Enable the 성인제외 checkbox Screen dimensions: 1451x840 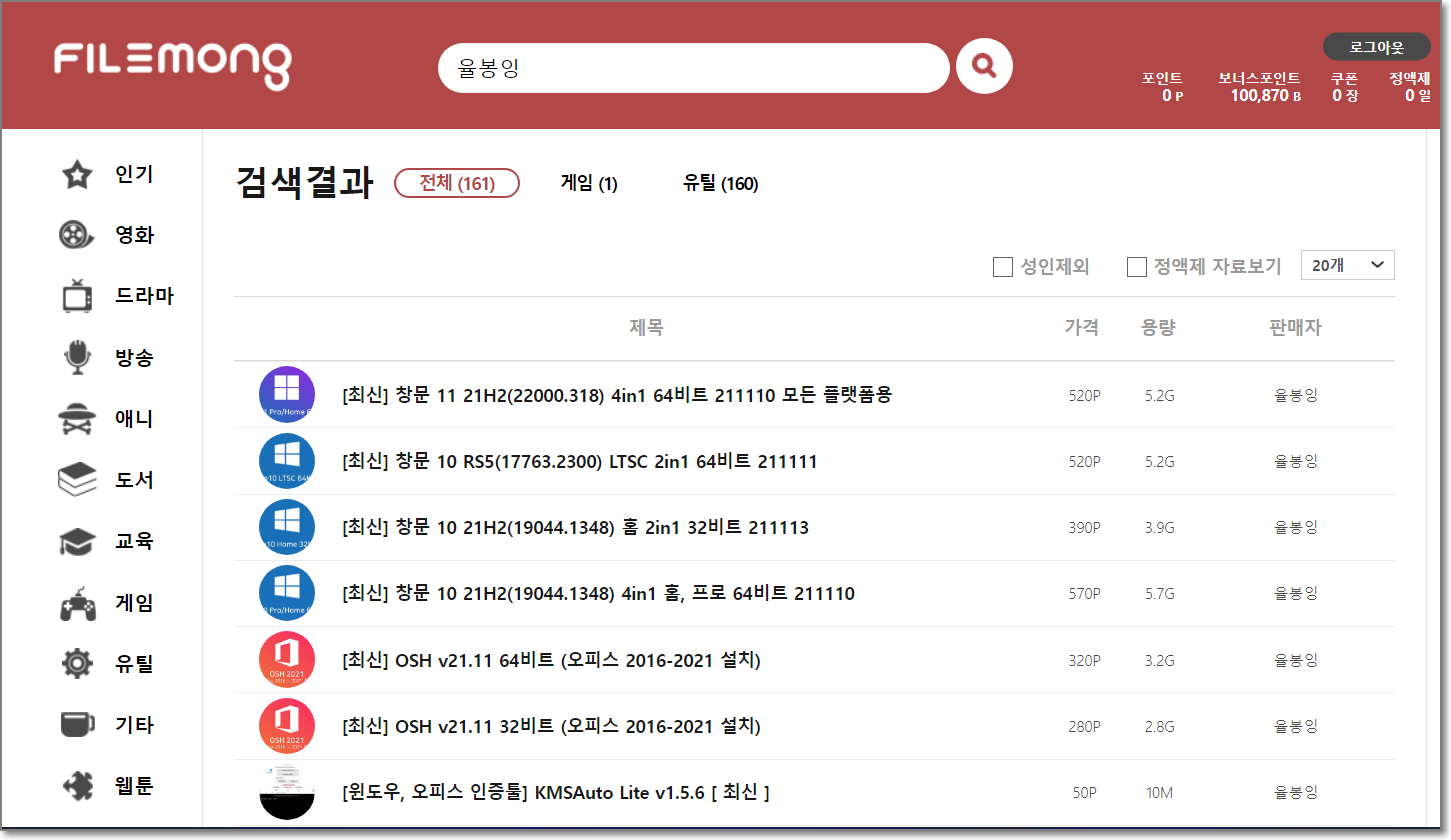tap(1003, 267)
